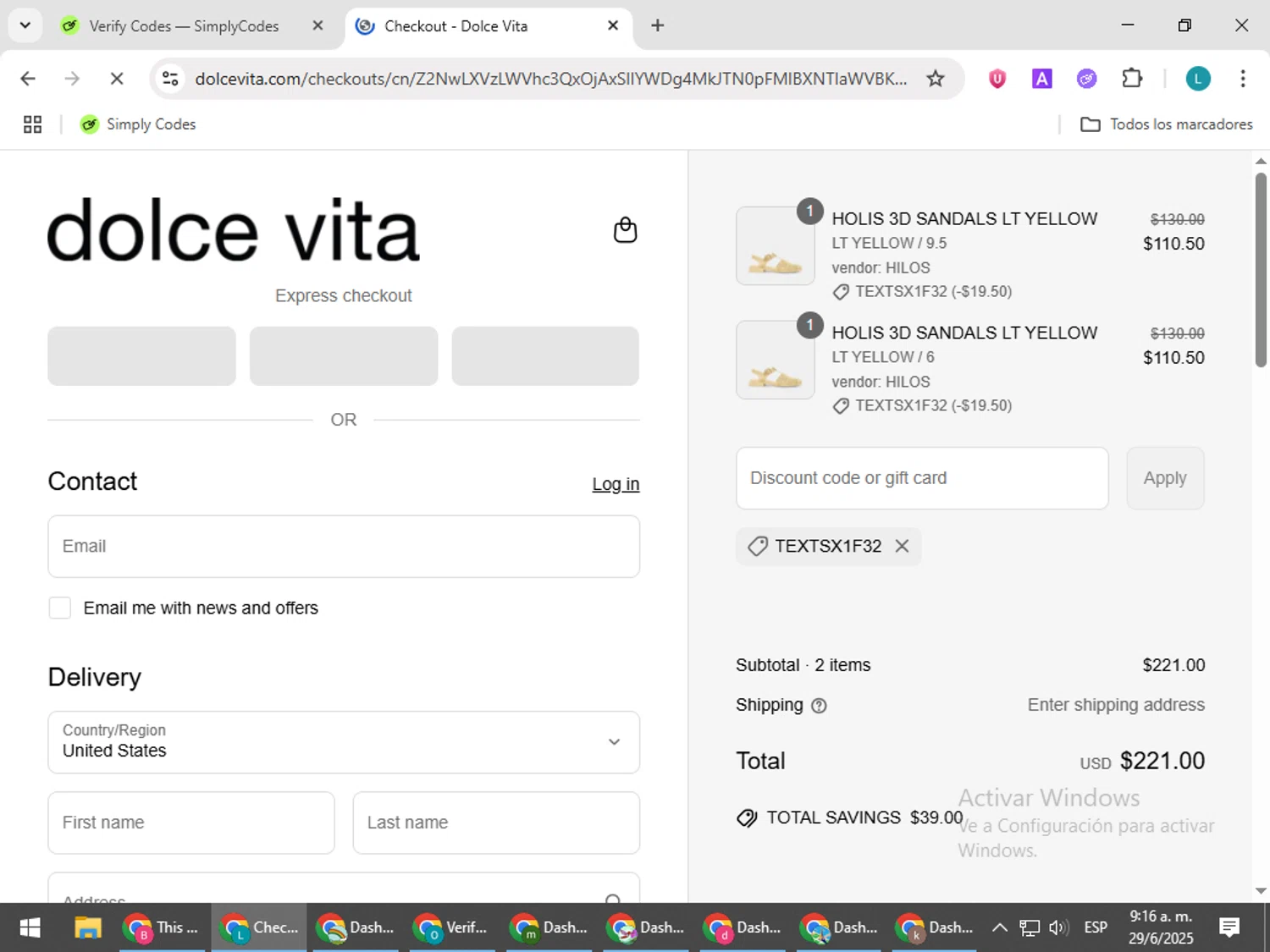Image resolution: width=1270 pixels, height=952 pixels.
Task: Switch to the 'This ...' Chrome taskbar window
Action: point(162,928)
